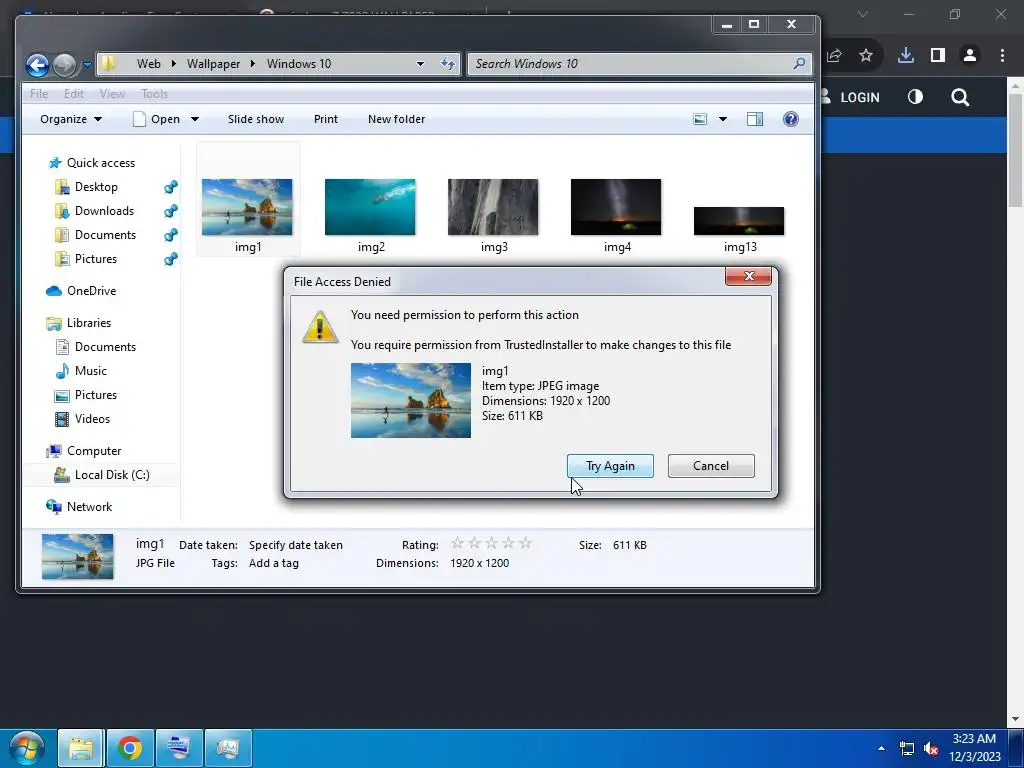Open the Windows Start orb
The image size is (1024, 768).
27,748
